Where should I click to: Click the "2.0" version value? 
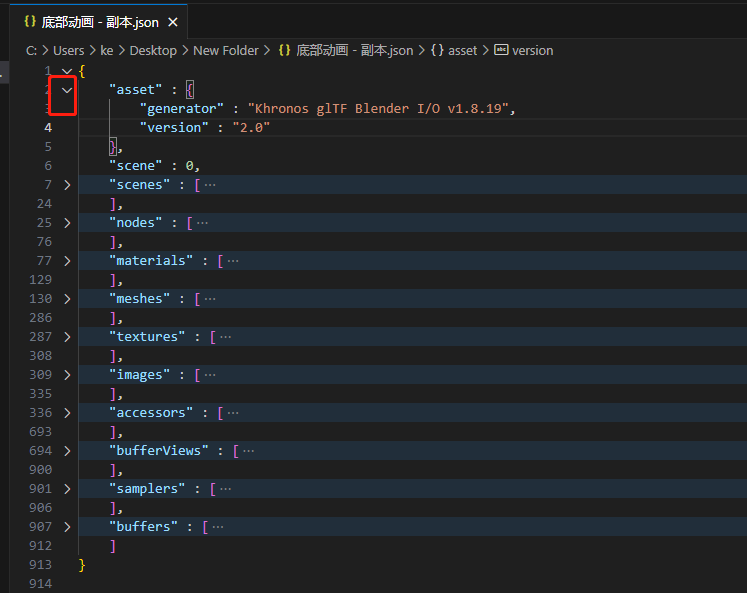coord(251,128)
